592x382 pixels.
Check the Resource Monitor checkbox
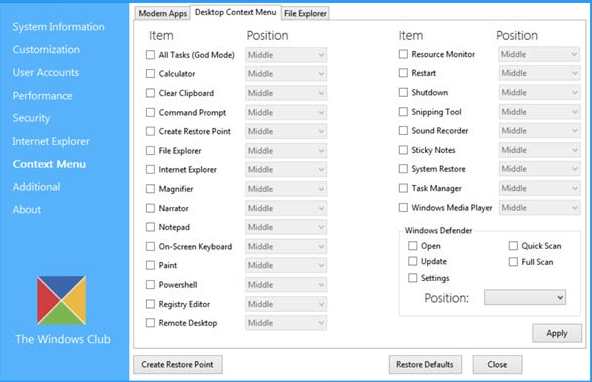click(403, 54)
